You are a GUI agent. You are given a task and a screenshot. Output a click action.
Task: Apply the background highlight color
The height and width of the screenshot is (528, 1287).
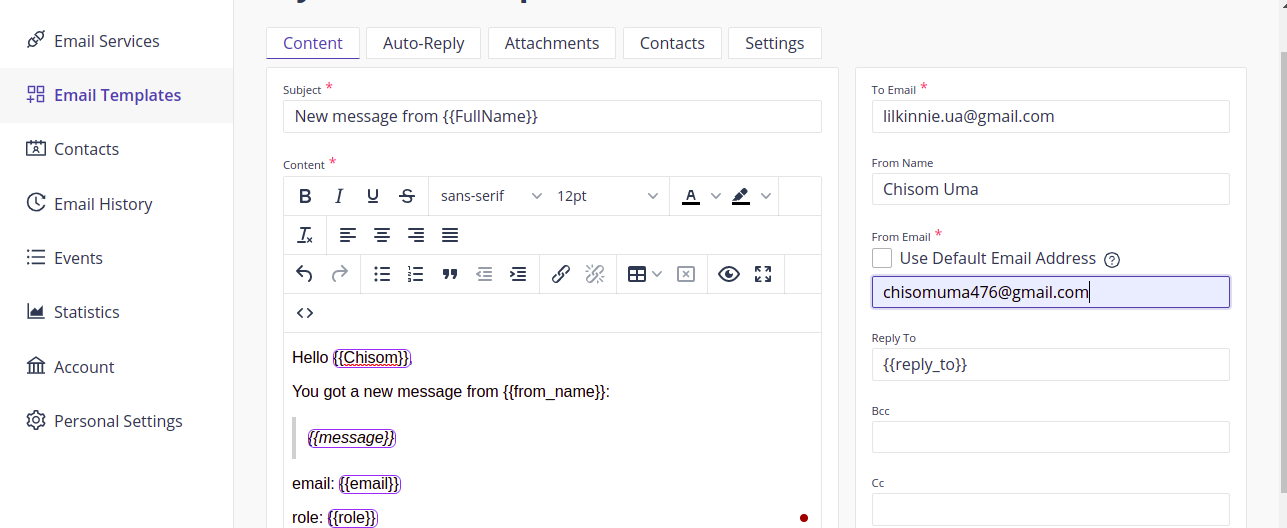pyautogui.click(x=741, y=196)
